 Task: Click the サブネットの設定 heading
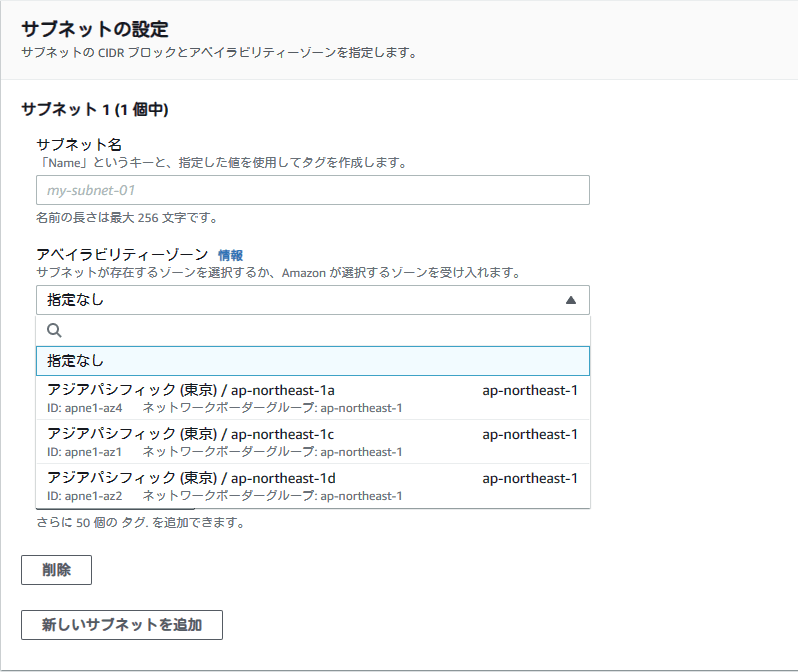tap(95, 29)
